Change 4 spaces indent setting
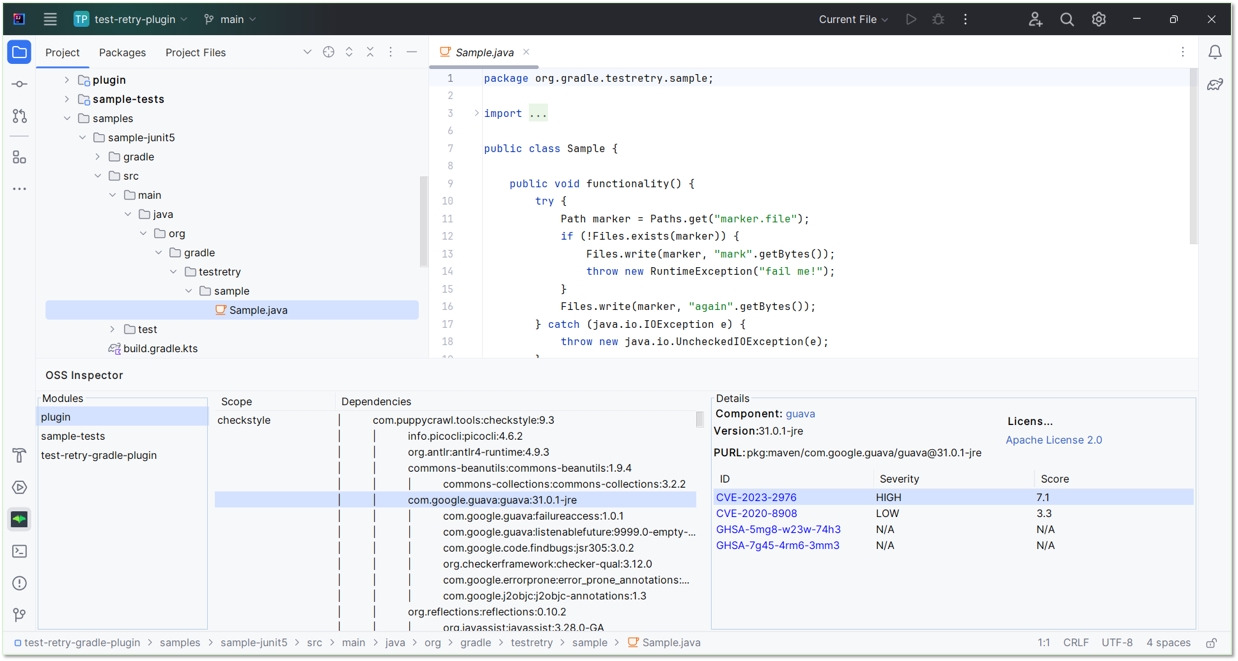The image size is (1238, 661). coord(1168,643)
